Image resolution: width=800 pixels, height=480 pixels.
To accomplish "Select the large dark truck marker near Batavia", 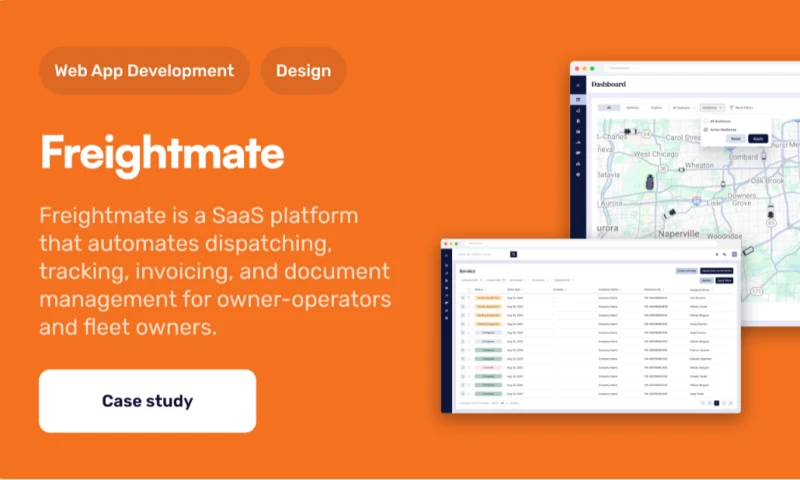I will tap(649, 182).
